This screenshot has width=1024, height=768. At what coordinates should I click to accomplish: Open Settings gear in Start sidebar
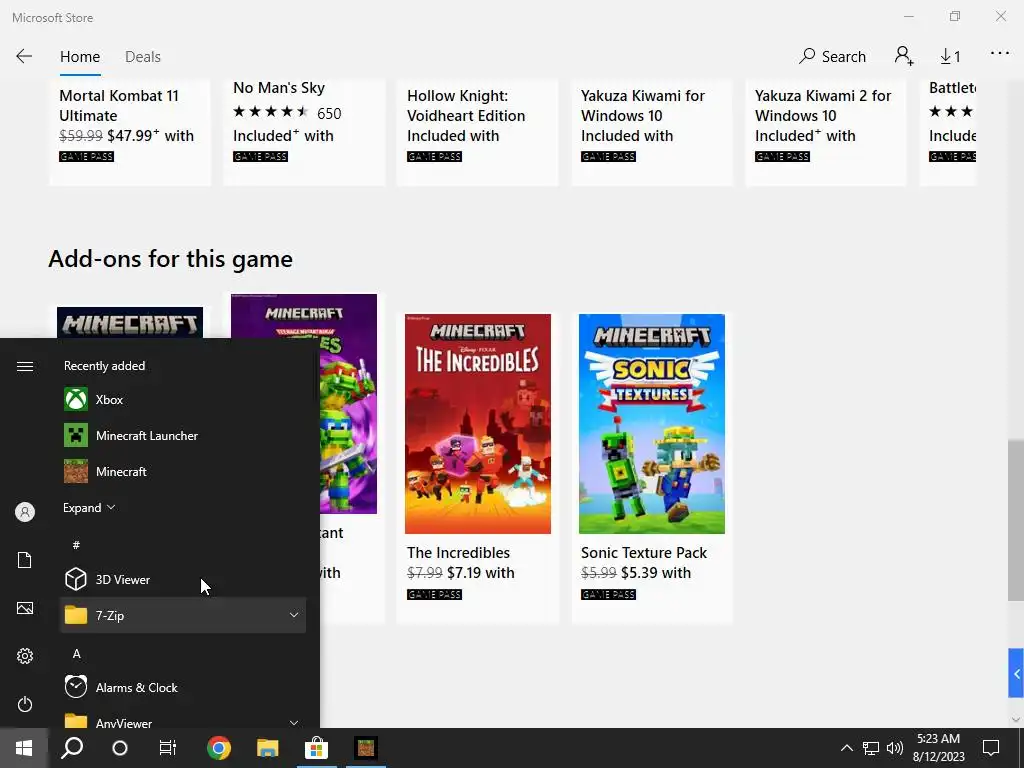point(25,656)
